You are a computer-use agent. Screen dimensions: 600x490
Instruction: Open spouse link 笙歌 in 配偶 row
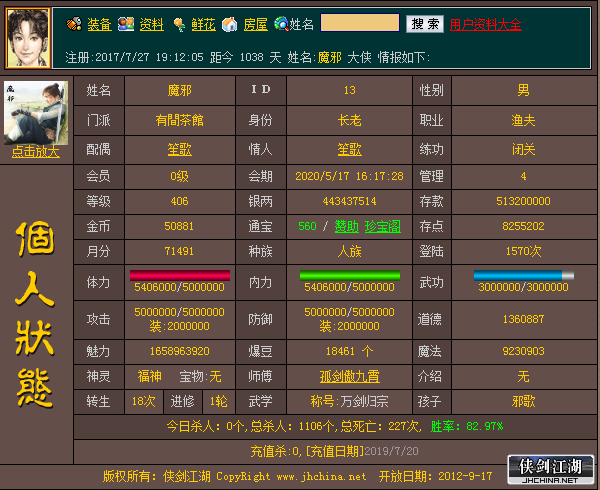click(179, 150)
